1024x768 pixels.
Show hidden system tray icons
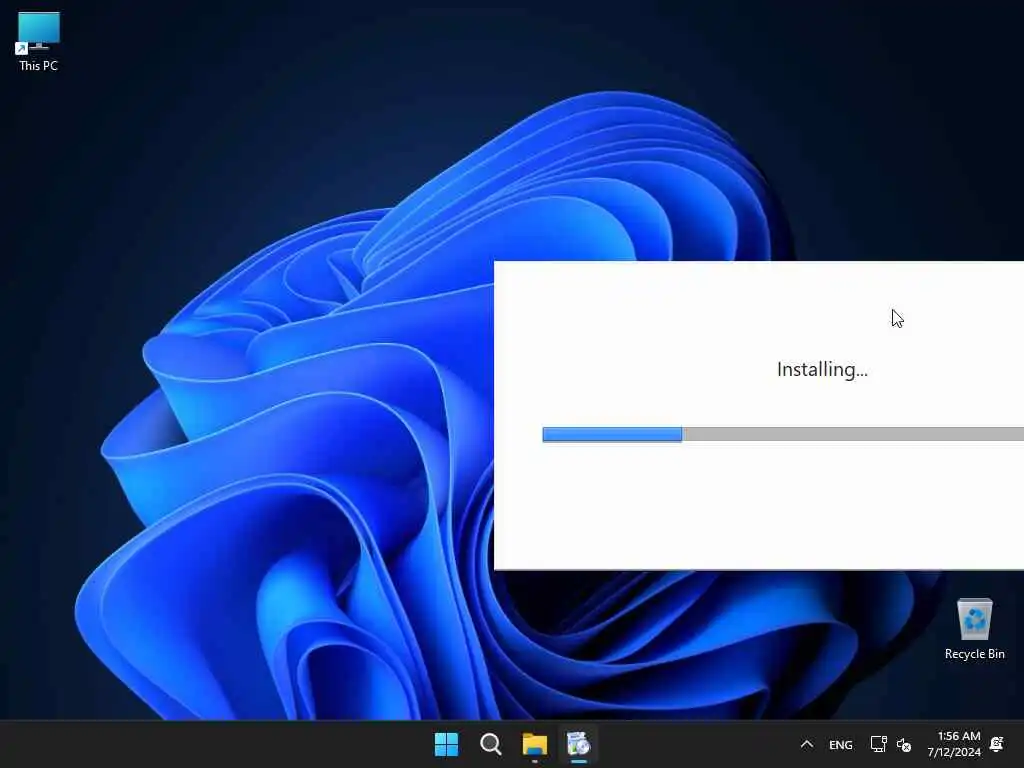pyautogui.click(x=807, y=744)
